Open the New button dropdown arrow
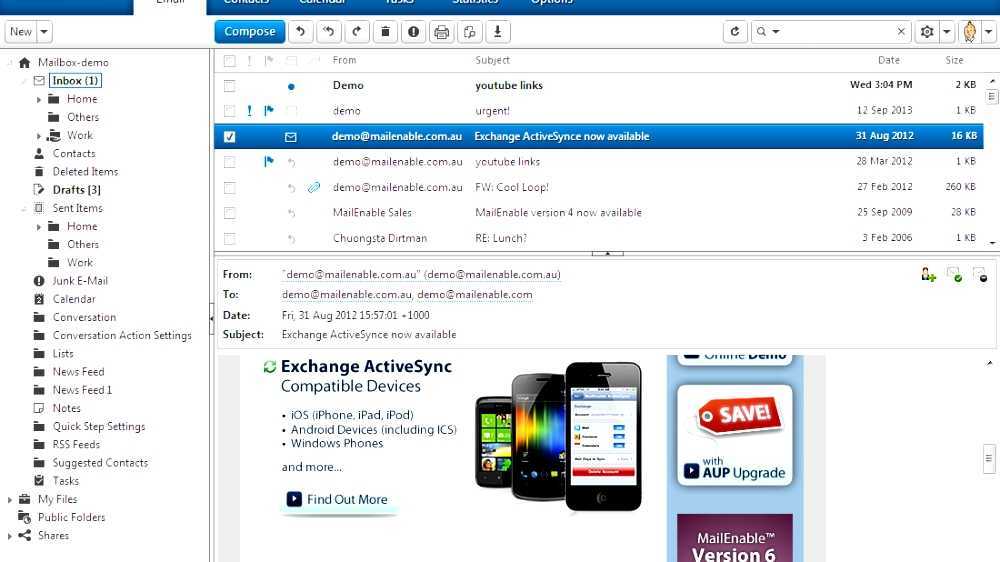This screenshot has width=1000, height=562. 44,31
